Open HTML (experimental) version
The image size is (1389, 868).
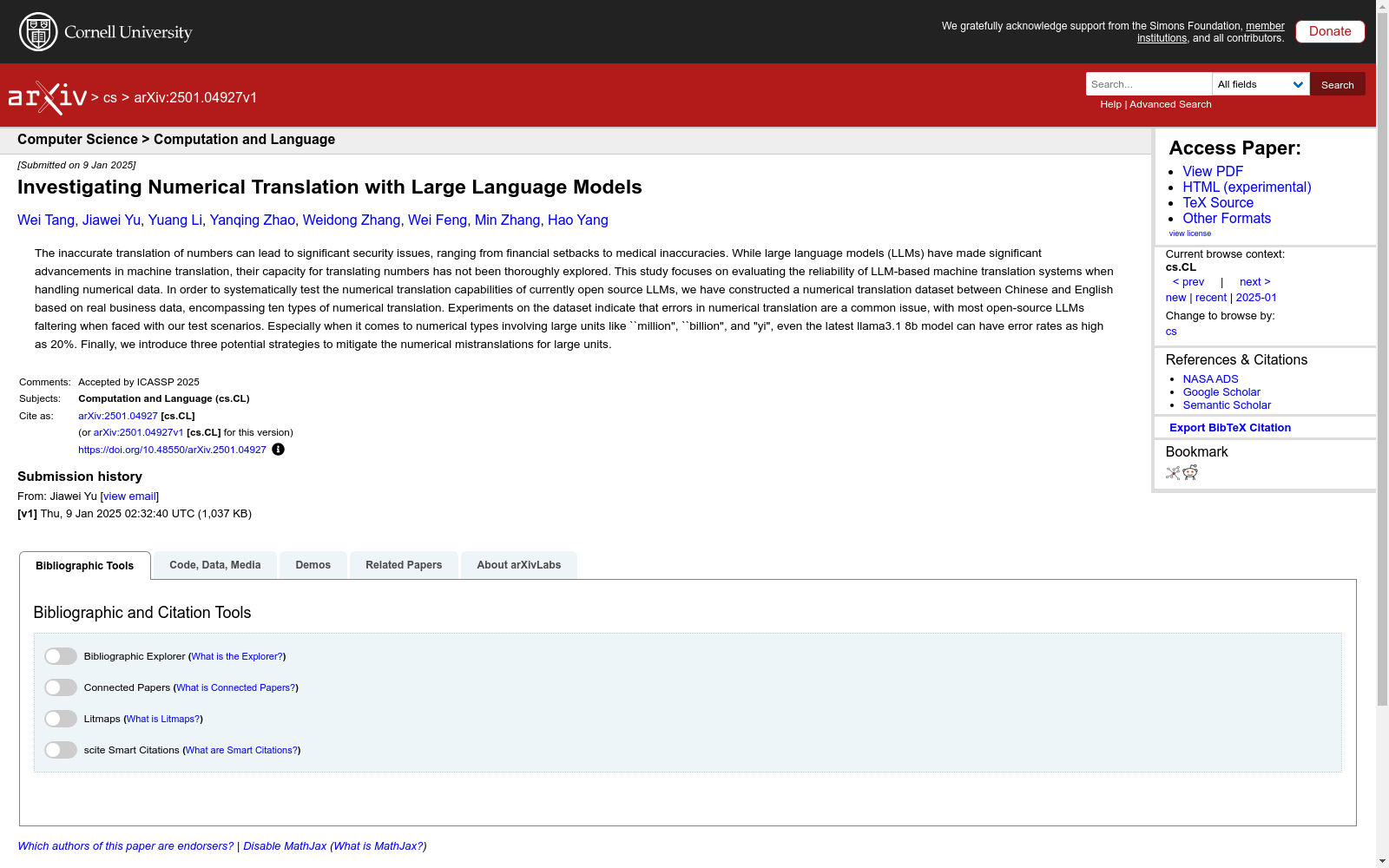coord(1247,187)
